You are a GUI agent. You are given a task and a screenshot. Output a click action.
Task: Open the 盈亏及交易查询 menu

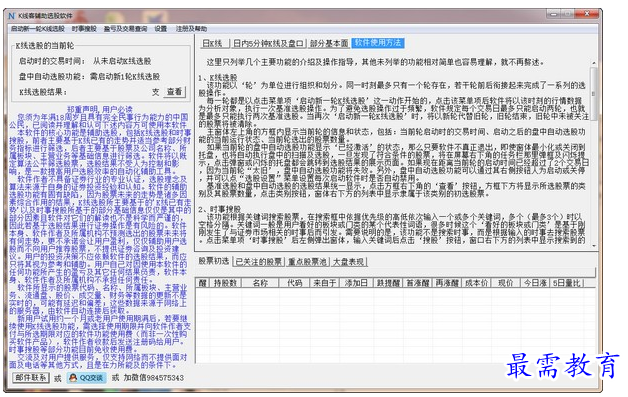125,29
